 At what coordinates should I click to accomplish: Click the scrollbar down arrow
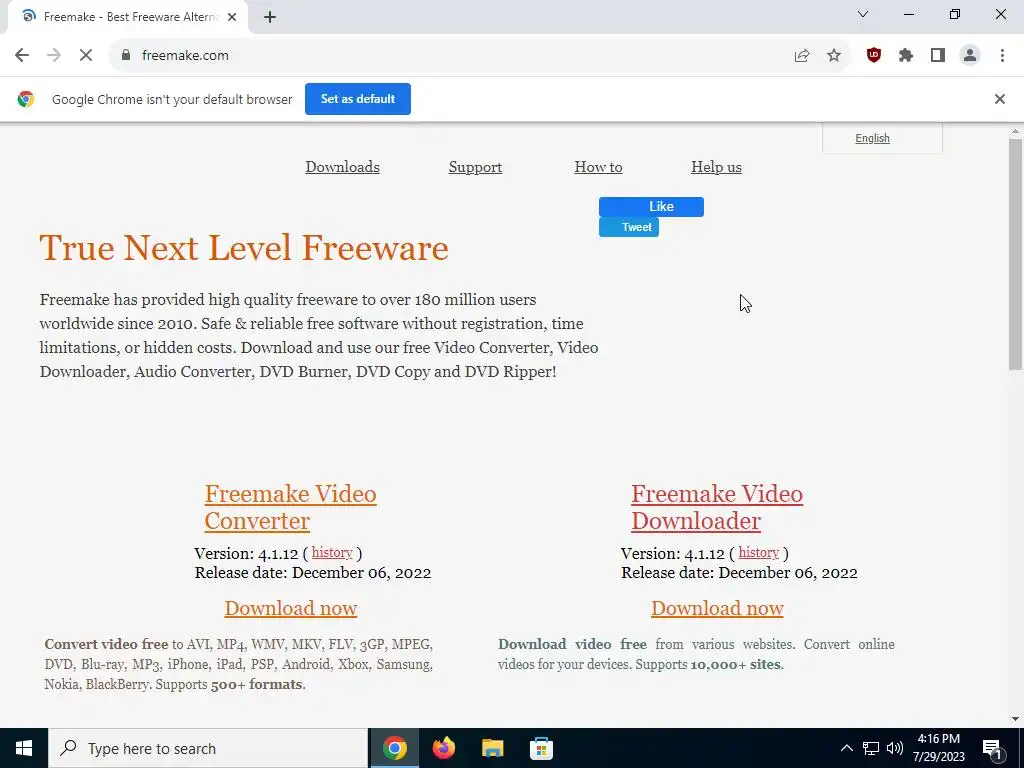(x=1015, y=719)
